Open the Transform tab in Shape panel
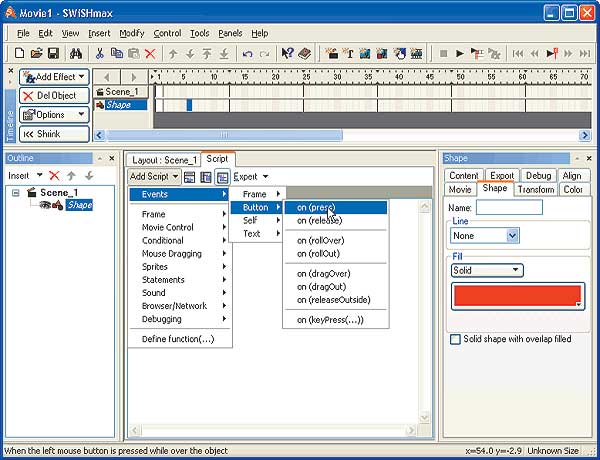 [x=536, y=189]
